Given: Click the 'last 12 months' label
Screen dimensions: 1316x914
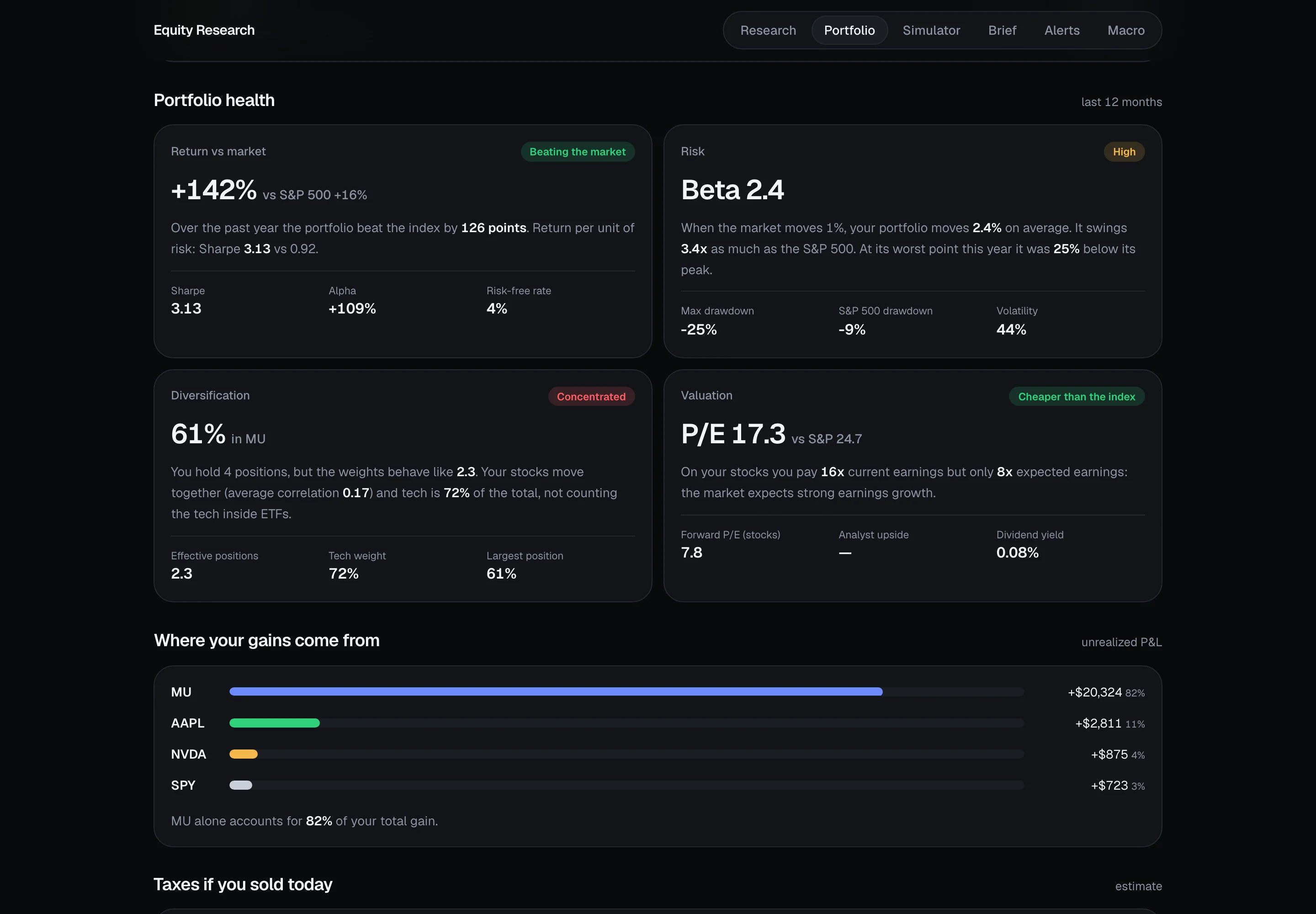Looking at the screenshot, I should [1121, 102].
